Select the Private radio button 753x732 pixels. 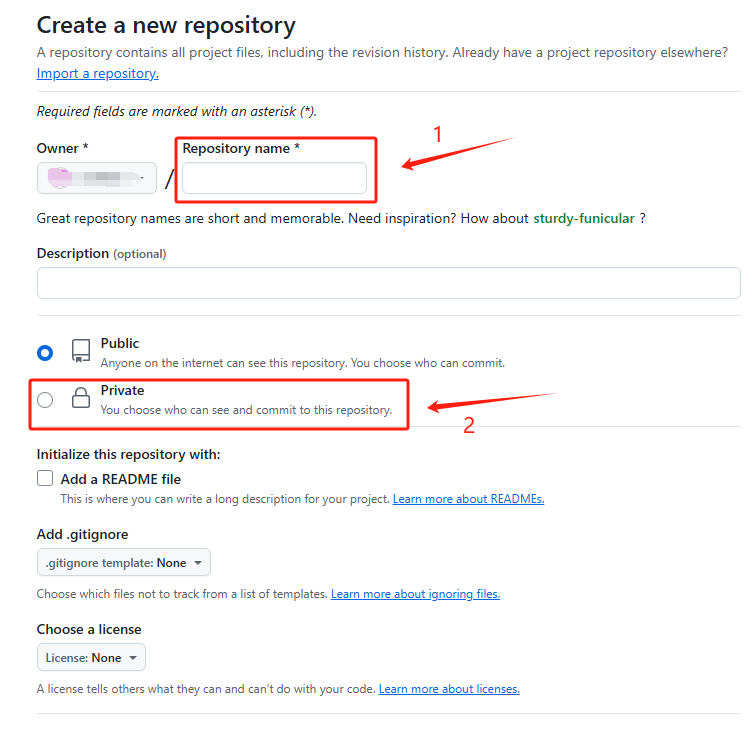pyautogui.click(x=45, y=400)
